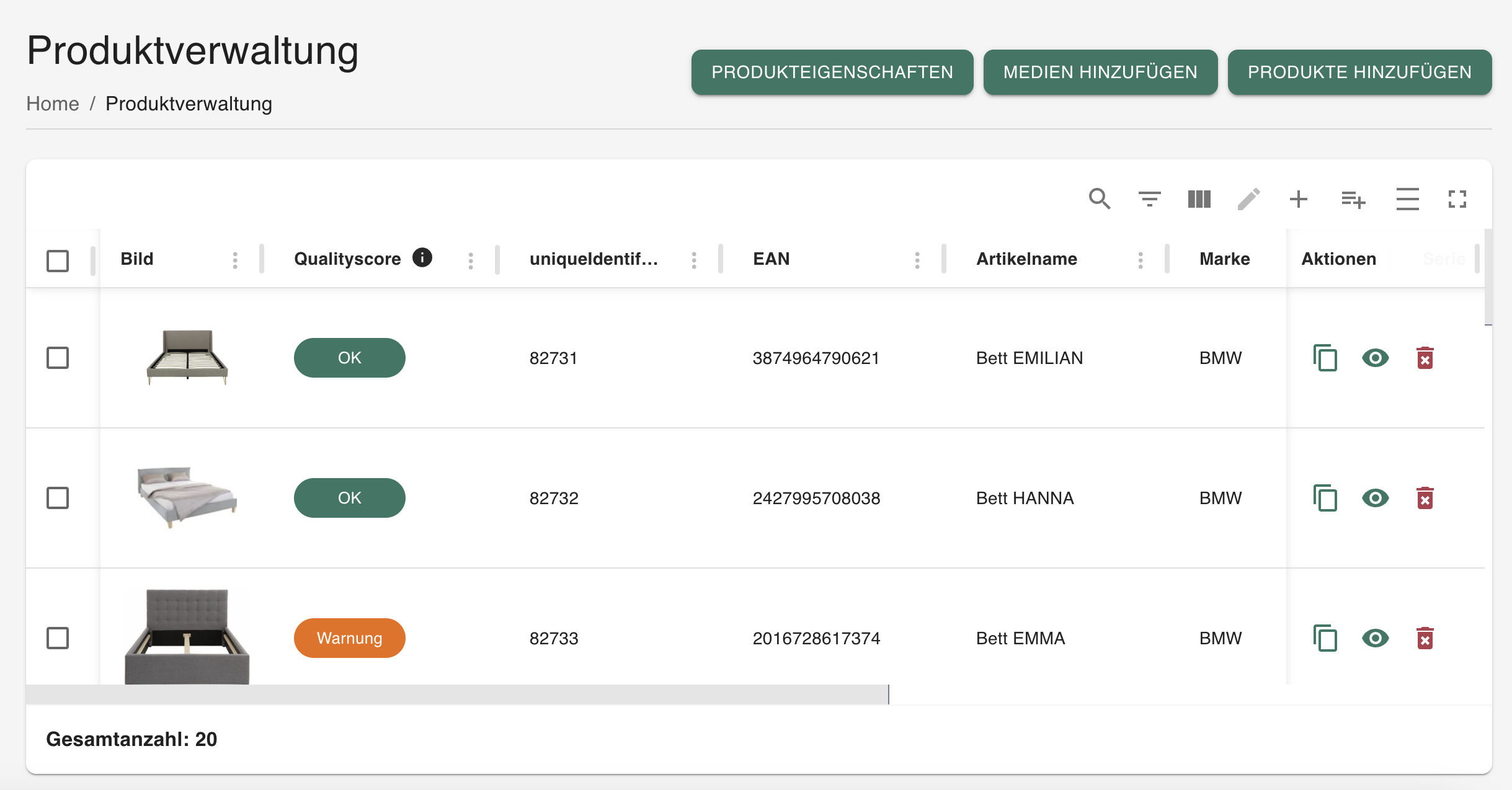Image resolution: width=1512 pixels, height=790 pixels.
Task: Open the Qualityscore column options menu
Action: (x=471, y=260)
